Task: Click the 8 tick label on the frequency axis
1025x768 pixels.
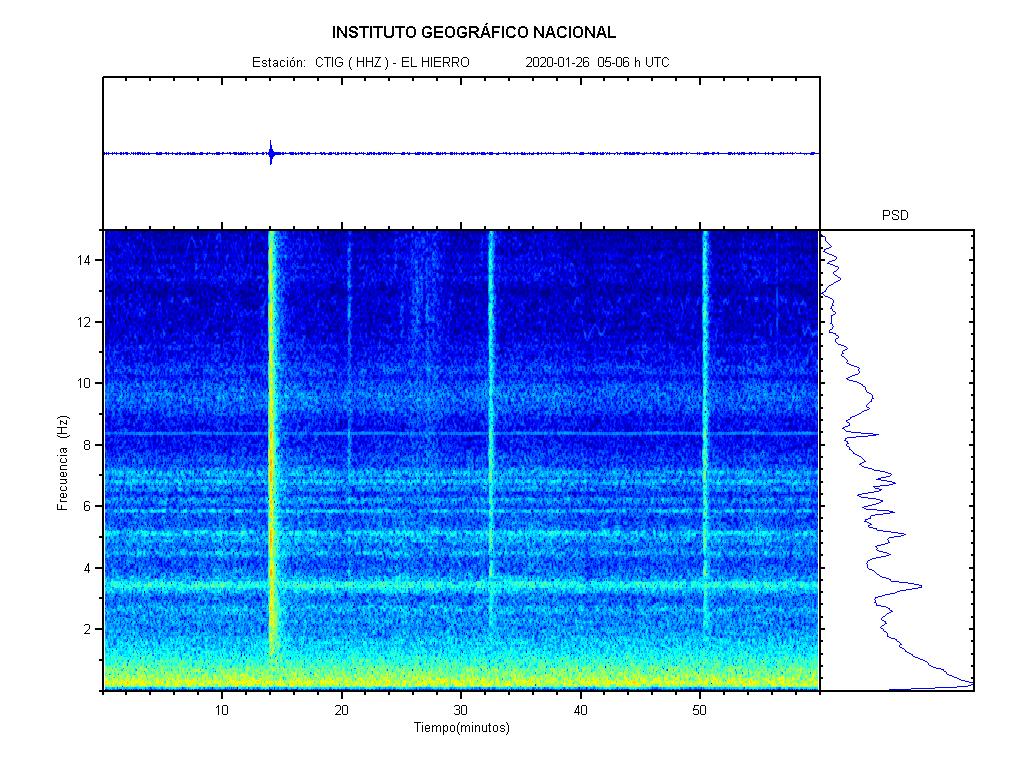Action: [90, 445]
